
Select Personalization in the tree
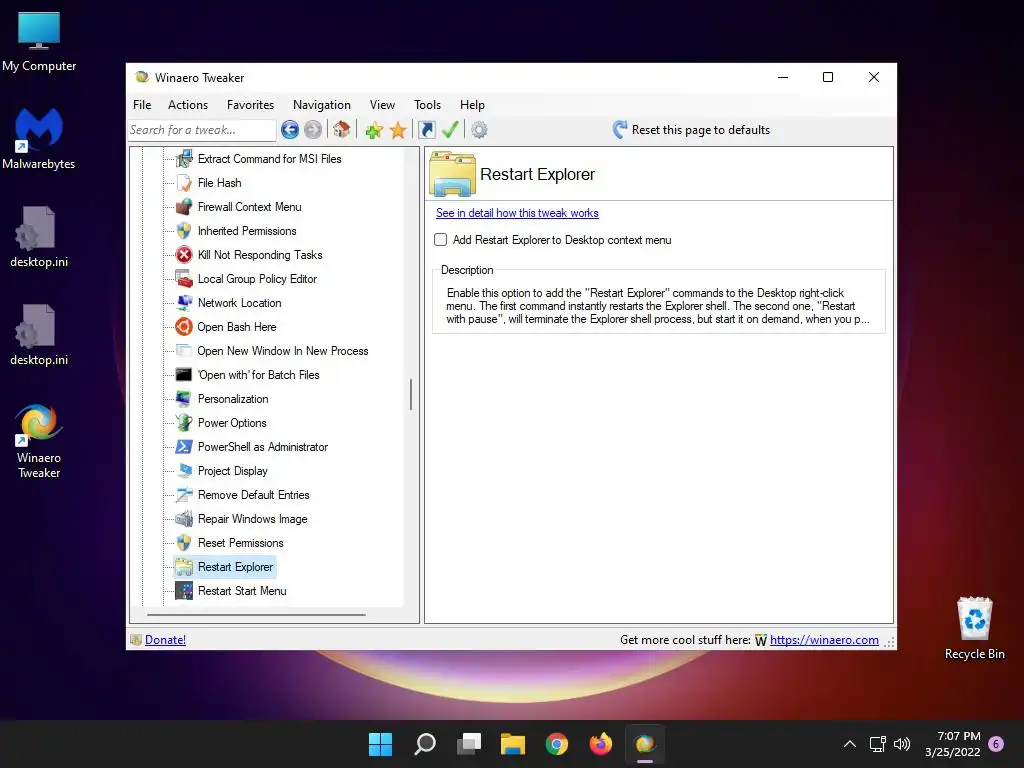pos(233,399)
